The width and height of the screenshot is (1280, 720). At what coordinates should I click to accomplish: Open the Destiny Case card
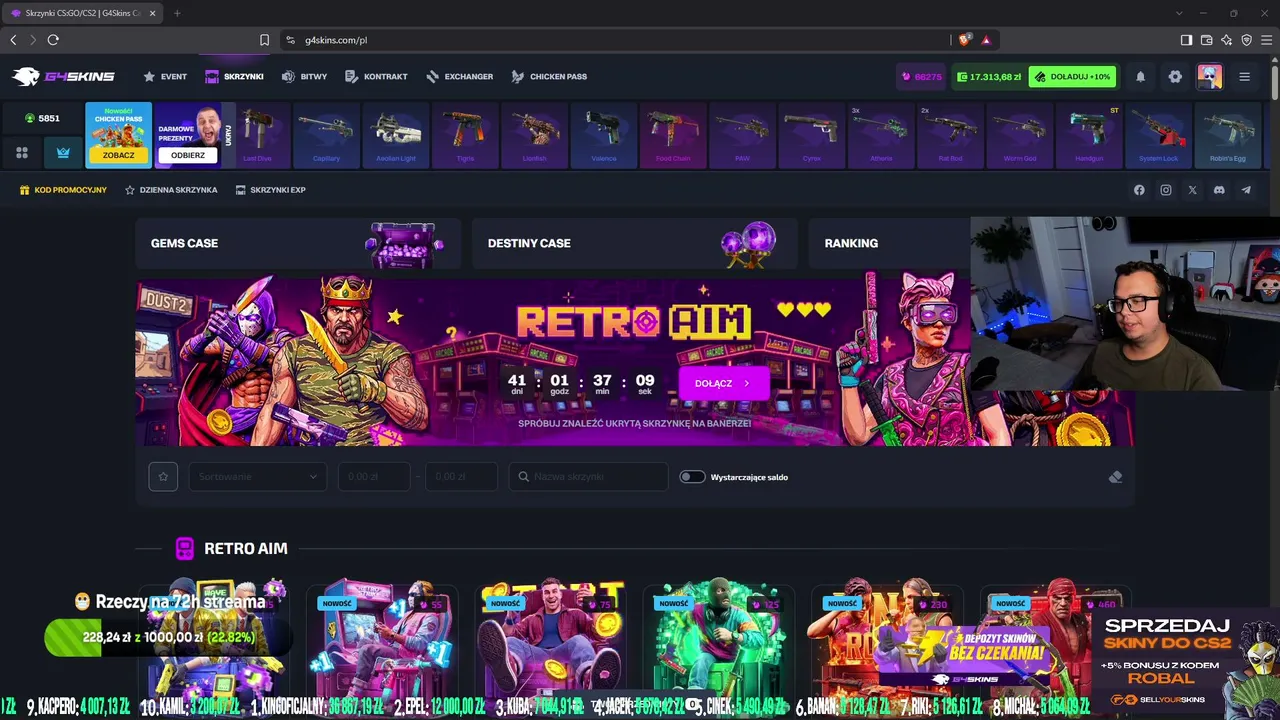[x=635, y=243]
